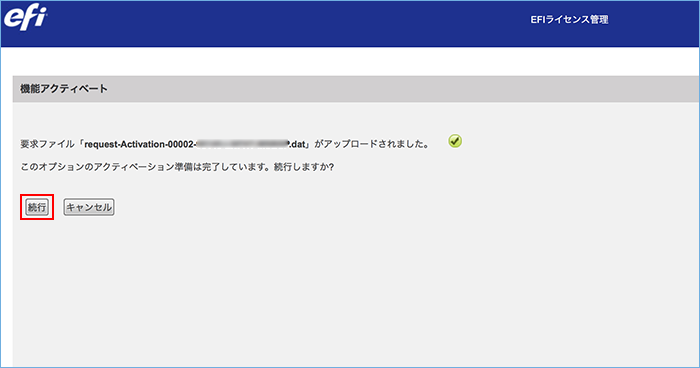700x368 pixels.
Task: Click the request-Activation-00002 file name text
Action: point(195,144)
